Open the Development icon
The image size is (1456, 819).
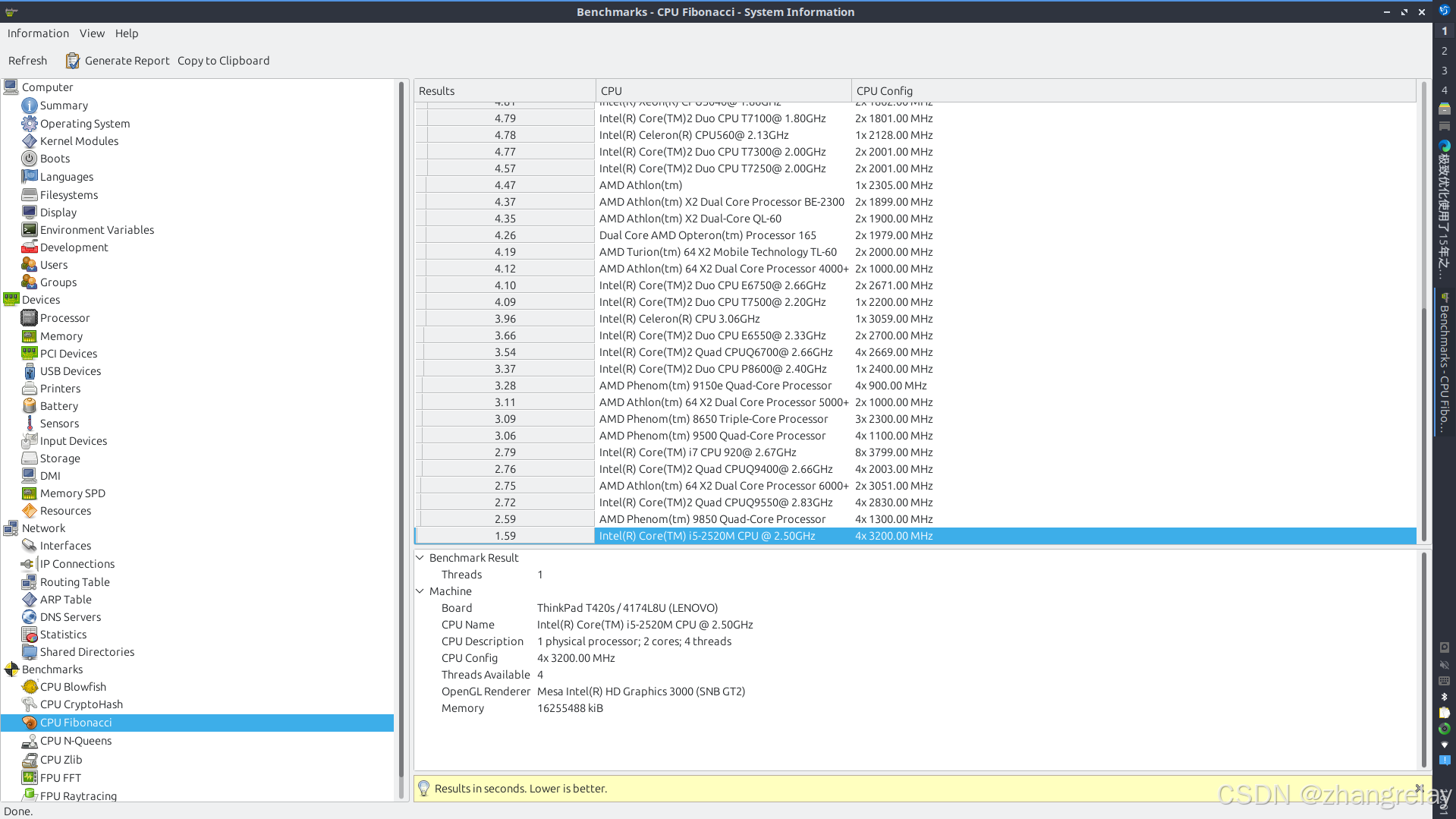[x=30, y=247]
